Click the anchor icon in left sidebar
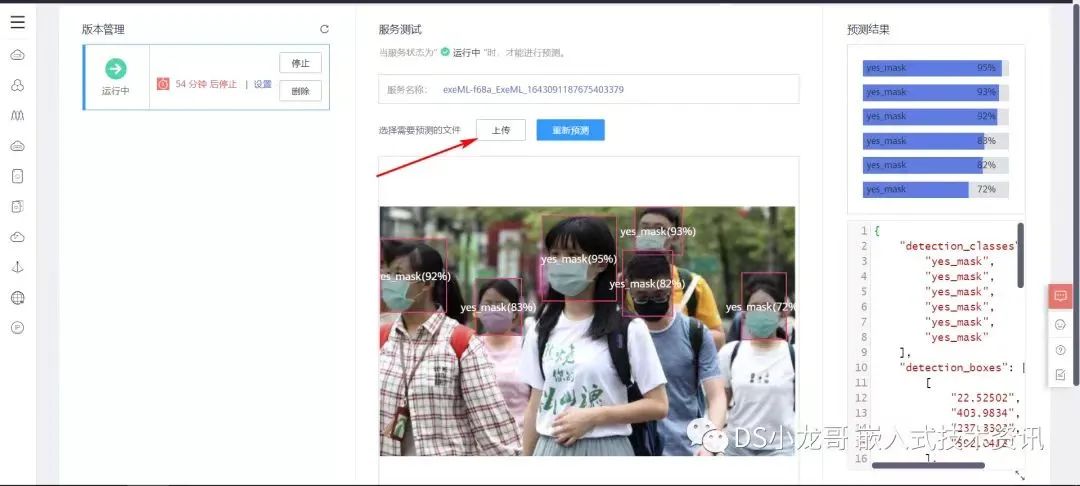Screen dimensions: 1080x486 tap(17, 267)
